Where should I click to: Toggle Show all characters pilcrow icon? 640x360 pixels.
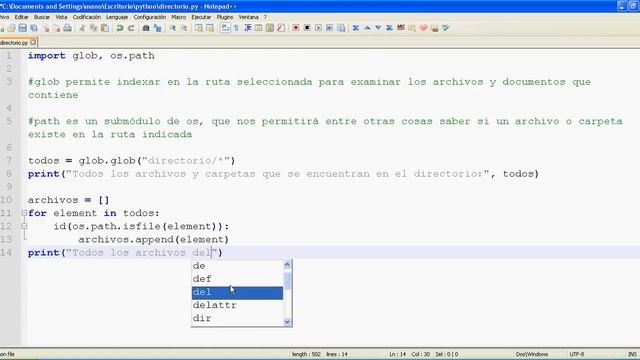pos(236,28)
